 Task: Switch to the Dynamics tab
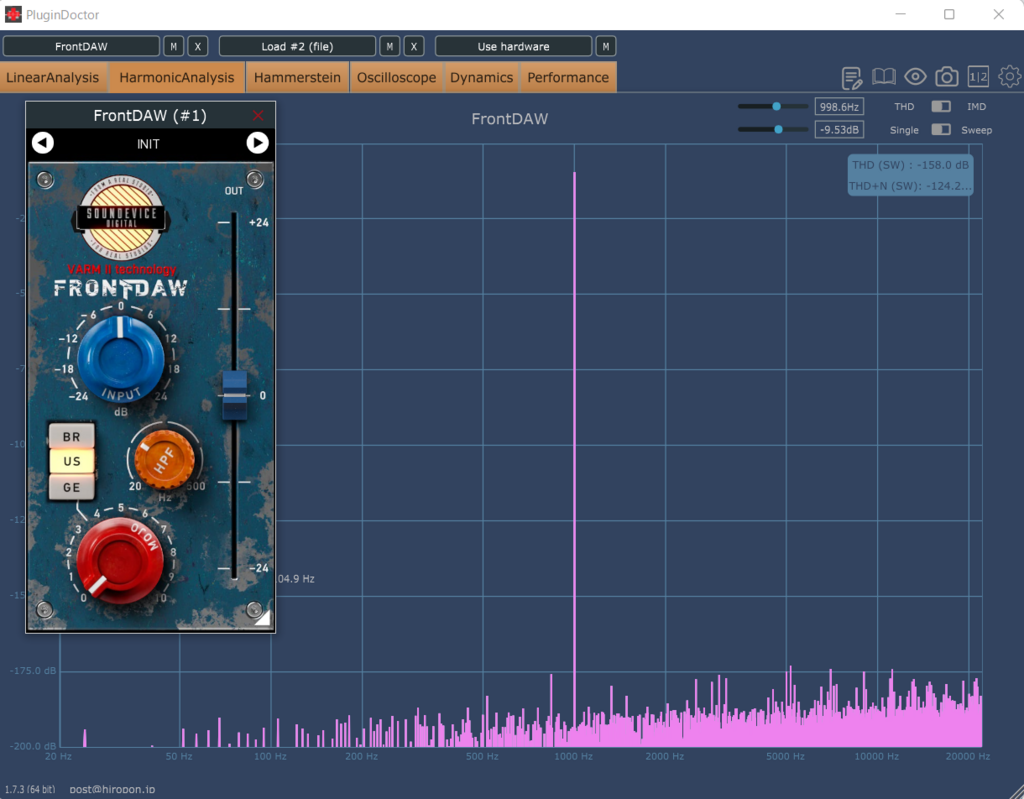coord(481,77)
